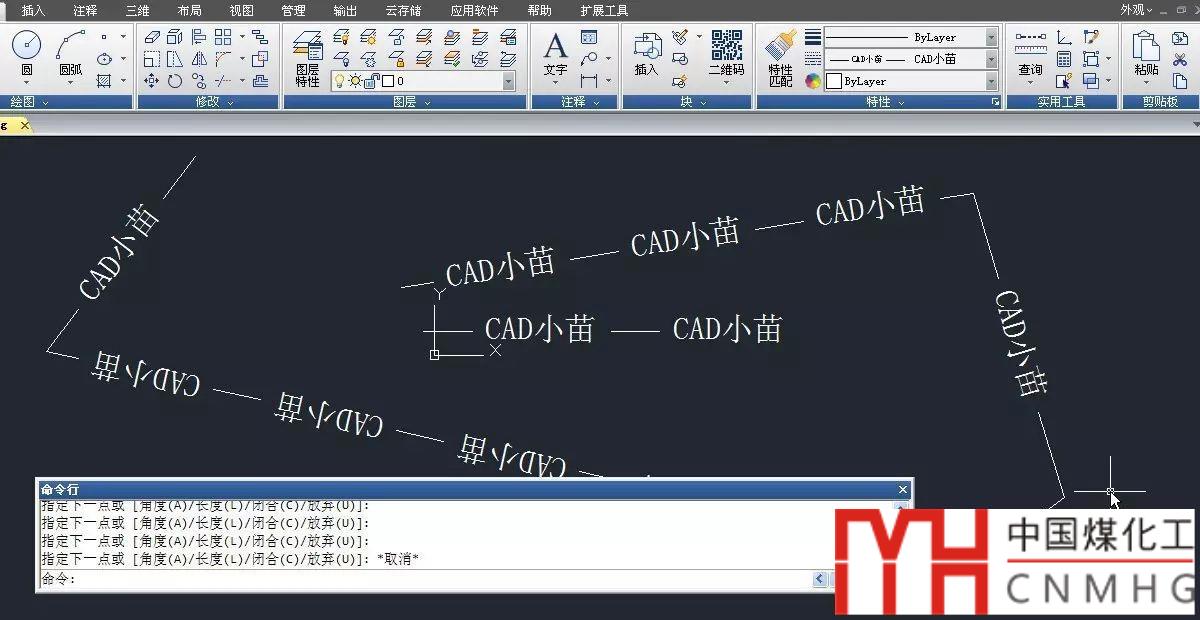Click the linetype dashed icon in 特性
The width and height of the screenshot is (1200, 620).
[813, 59]
